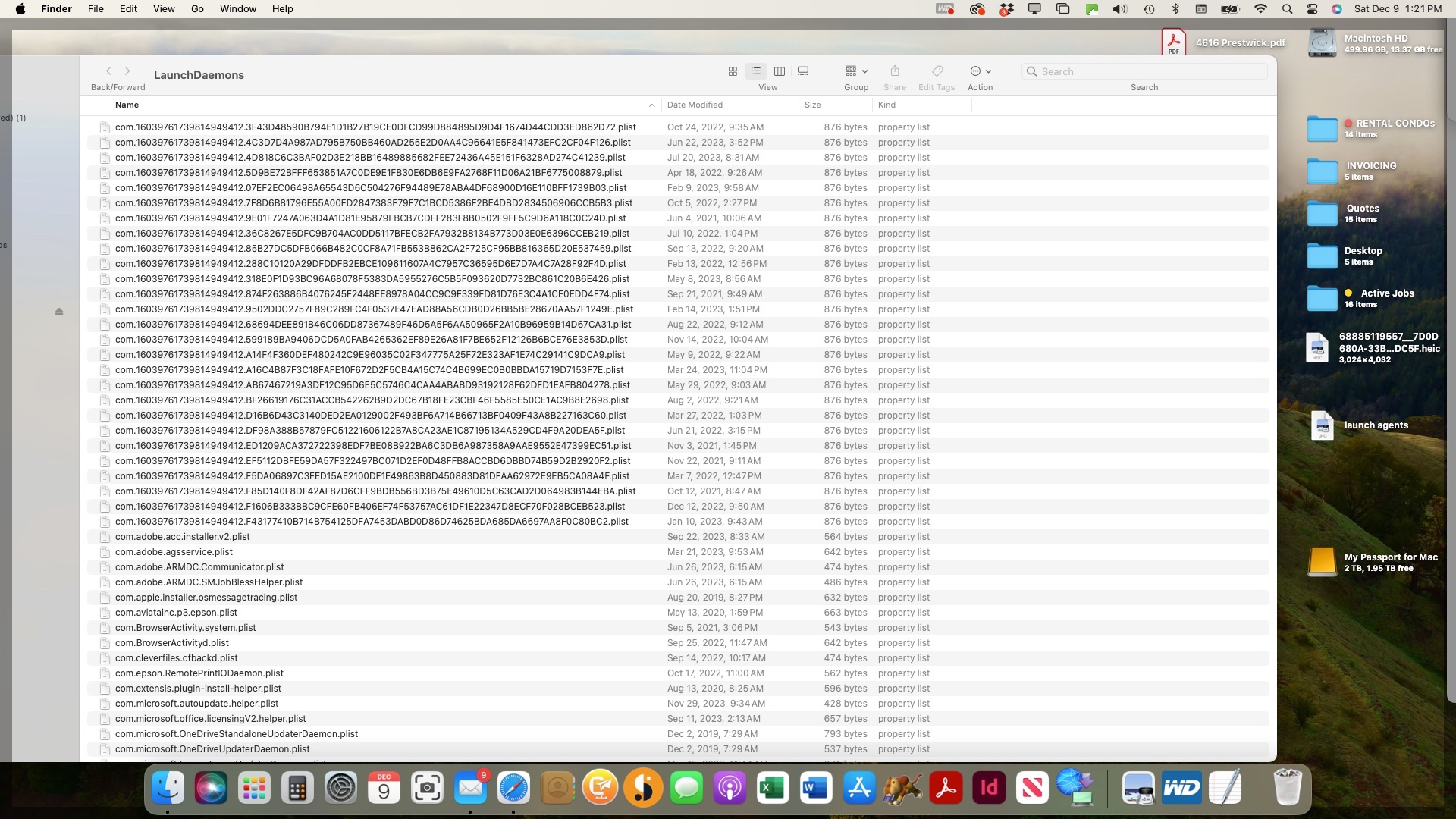Switch Finder to column view
The height and width of the screenshot is (819, 1456).
pos(780,71)
